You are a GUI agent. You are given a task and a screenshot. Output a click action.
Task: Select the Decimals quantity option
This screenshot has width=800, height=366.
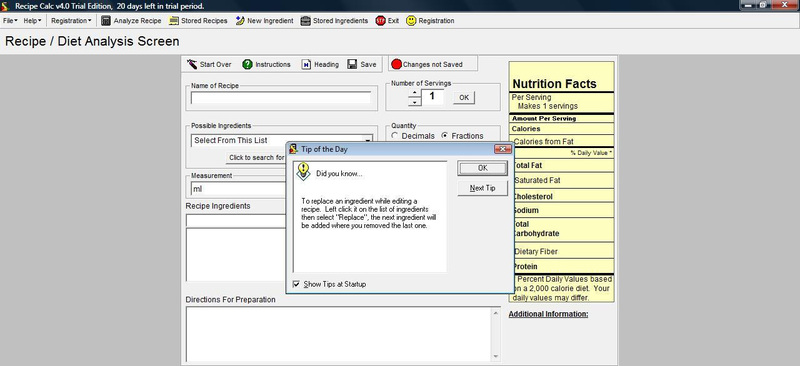point(394,136)
